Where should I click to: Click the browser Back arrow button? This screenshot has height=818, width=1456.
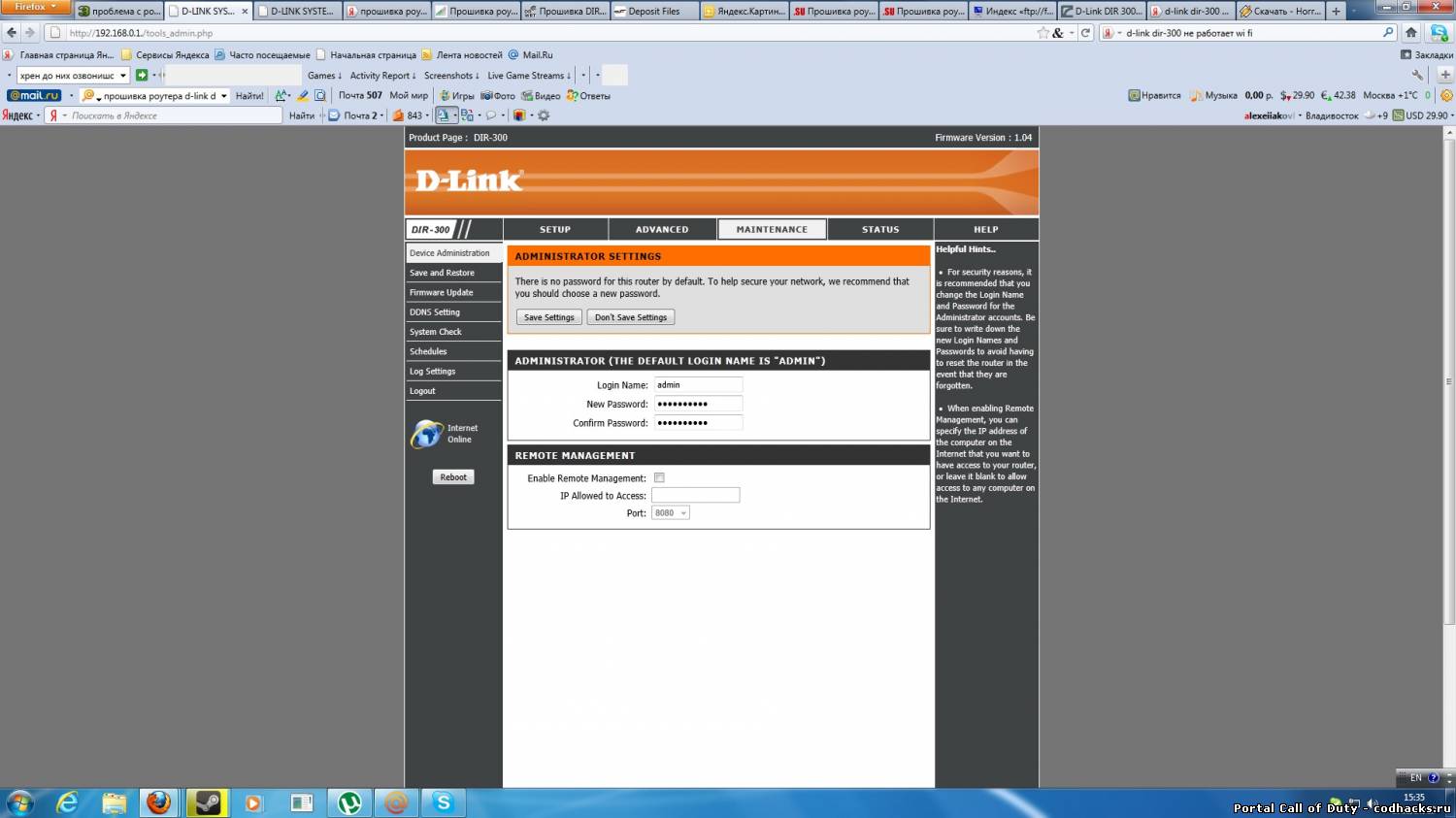[12, 33]
